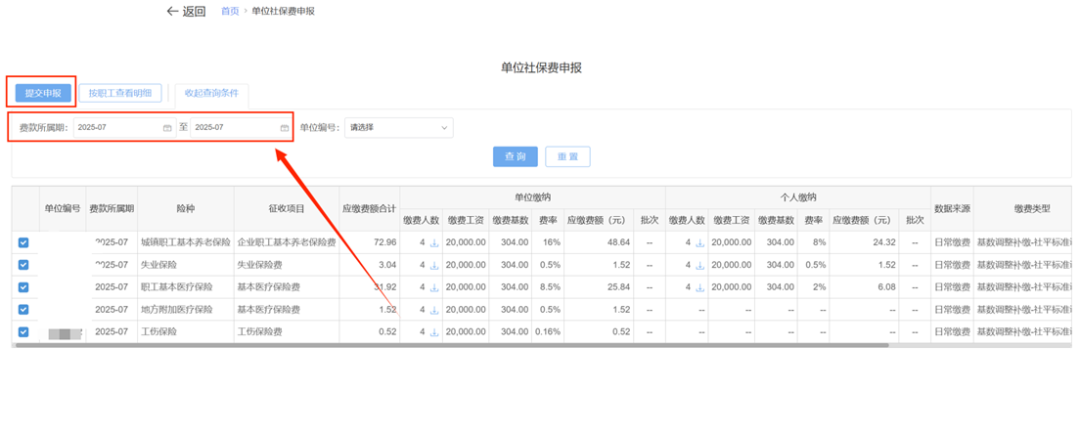Go to 首页 in breadcrumb
Screen dimensions: 1080x433
point(229,12)
